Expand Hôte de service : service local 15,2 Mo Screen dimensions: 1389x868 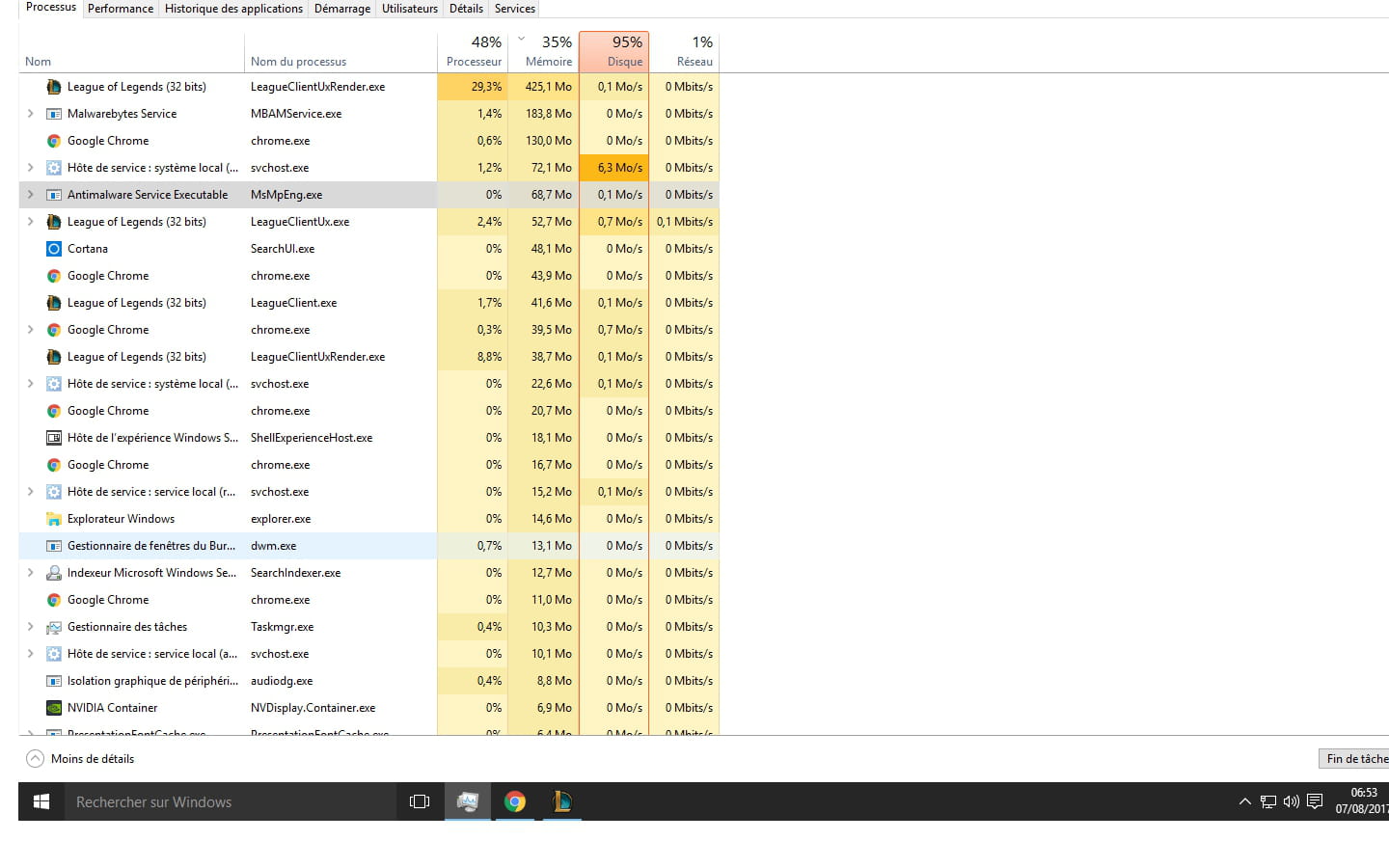coord(30,492)
